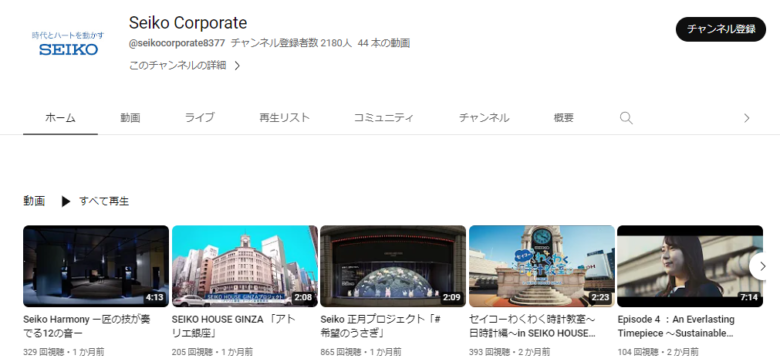Click the 2:08 duration badge
The image size is (780, 362).
pos(302,298)
